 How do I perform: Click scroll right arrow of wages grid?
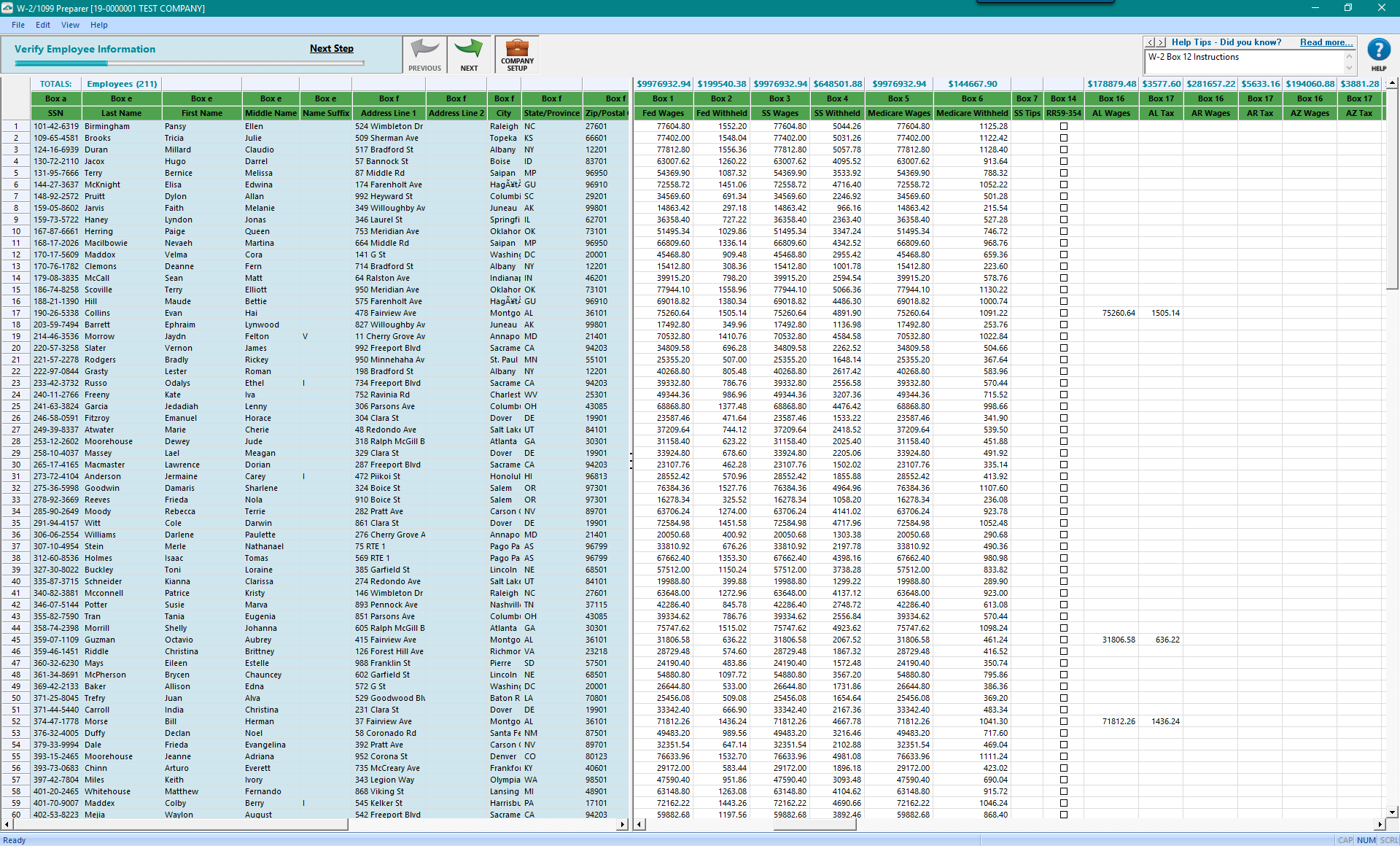(x=1379, y=824)
